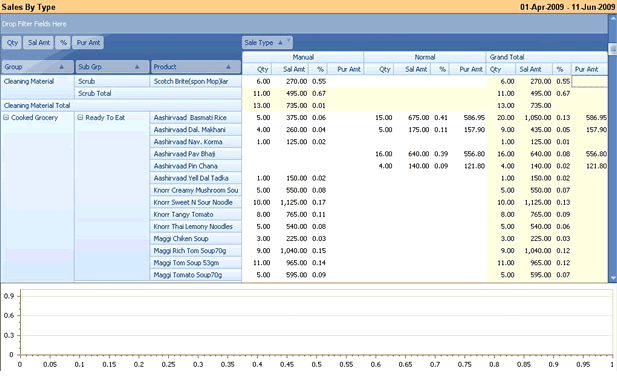Click the % data field button
The height and width of the screenshot is (378, 617).
click(63, 42)
